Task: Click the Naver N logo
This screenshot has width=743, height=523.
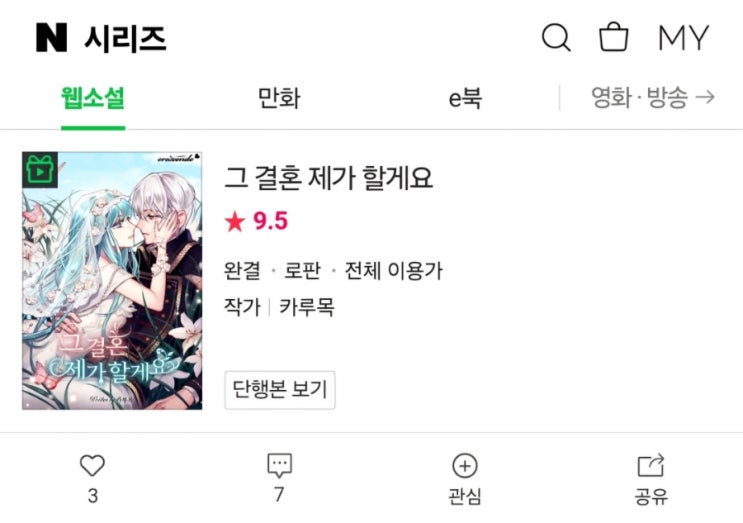Action: (51, 37)
